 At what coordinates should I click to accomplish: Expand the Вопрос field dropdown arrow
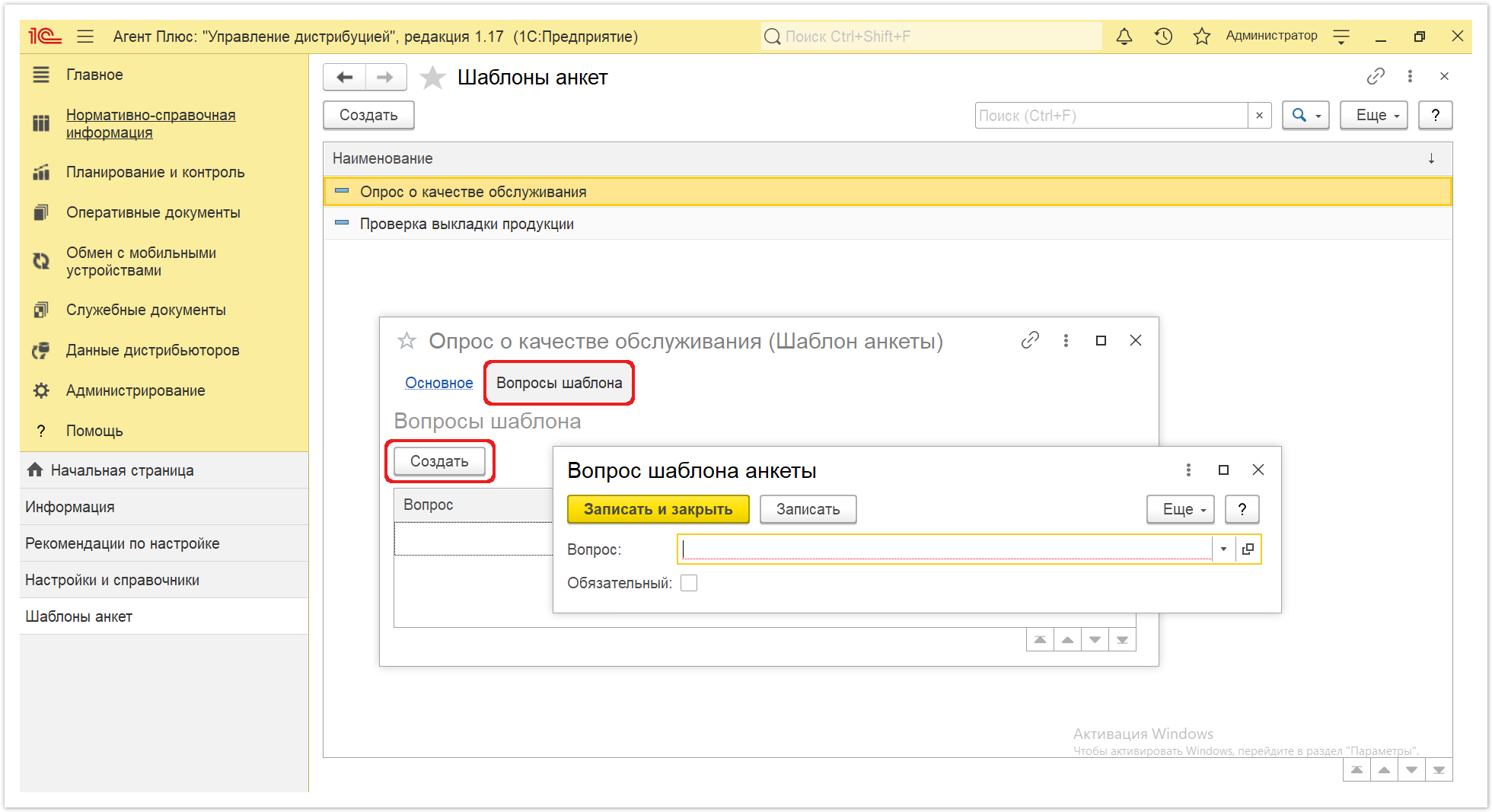pos(1223,549)
